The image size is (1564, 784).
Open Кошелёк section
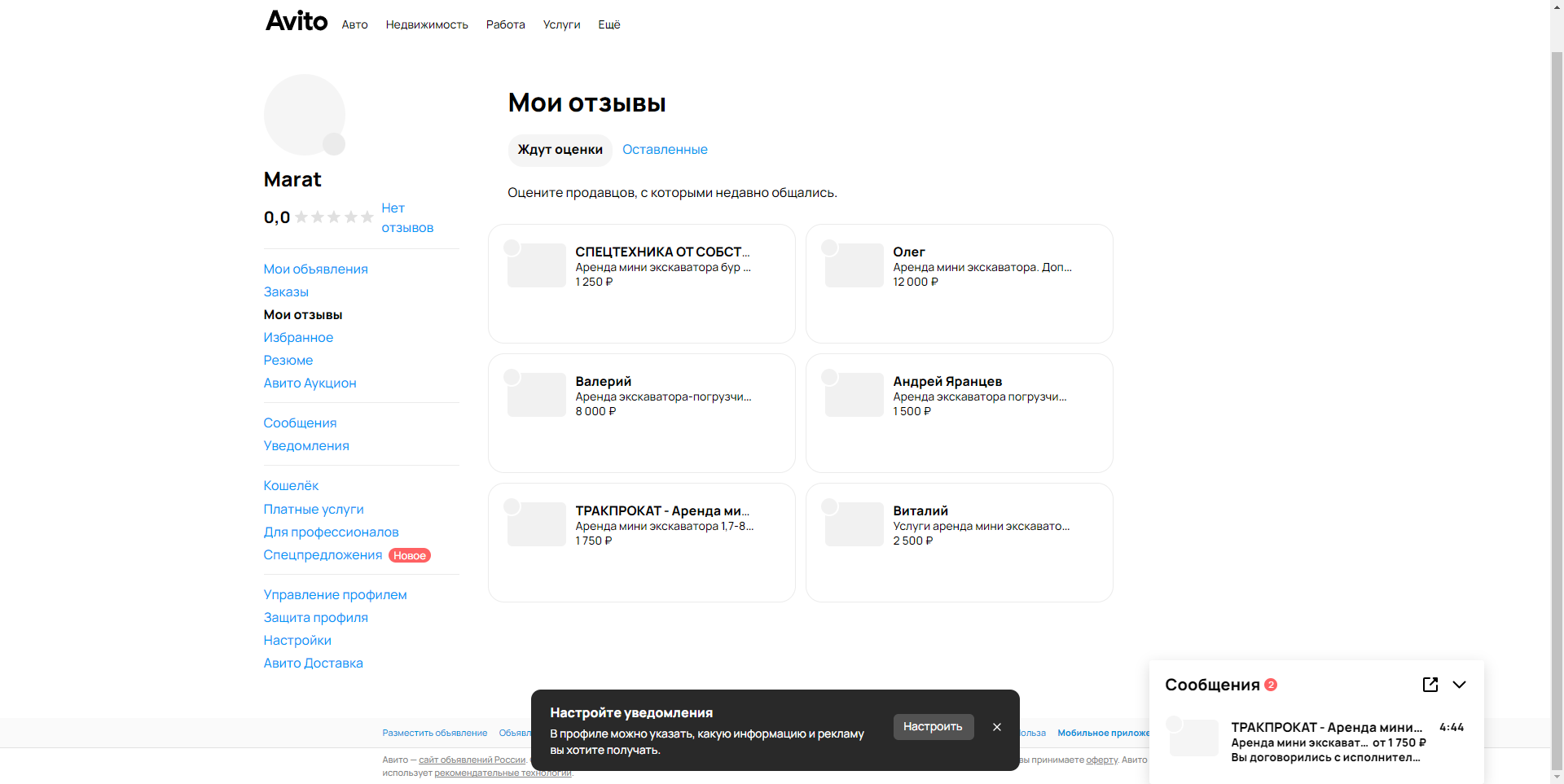[291, 485]
